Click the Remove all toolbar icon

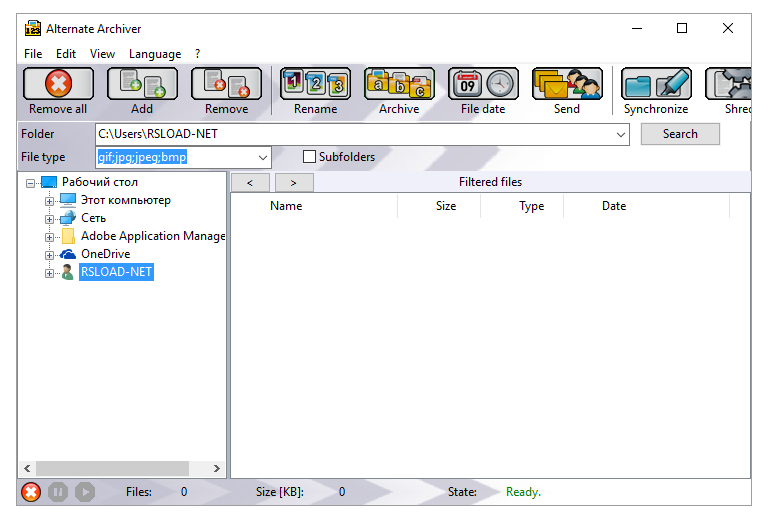click(58, 84)
